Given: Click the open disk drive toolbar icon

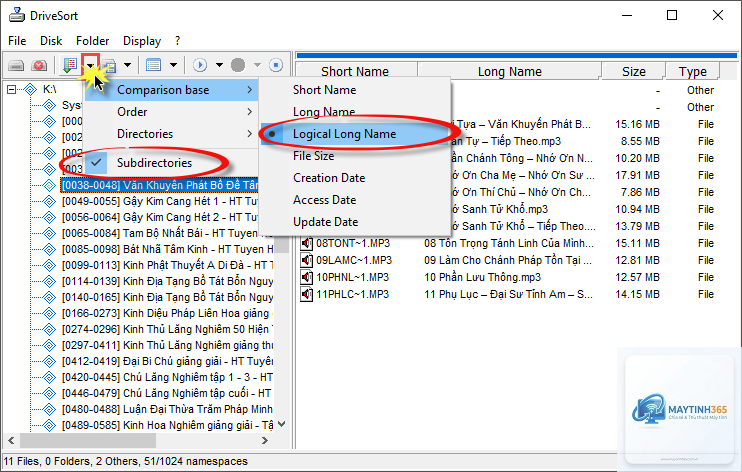Looking at the screenshot, I should point(16,65).
